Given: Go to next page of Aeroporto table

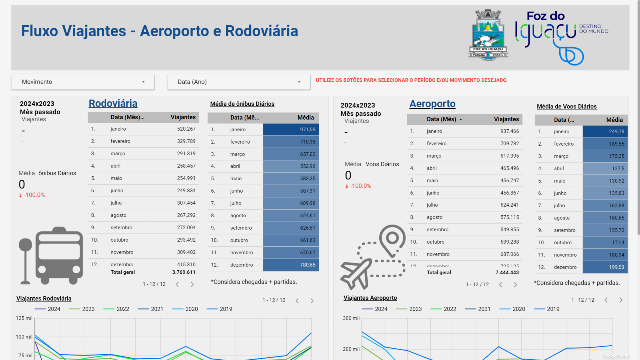Looking at the screenshot, I should pyautogui.click(x=515, y=284).
